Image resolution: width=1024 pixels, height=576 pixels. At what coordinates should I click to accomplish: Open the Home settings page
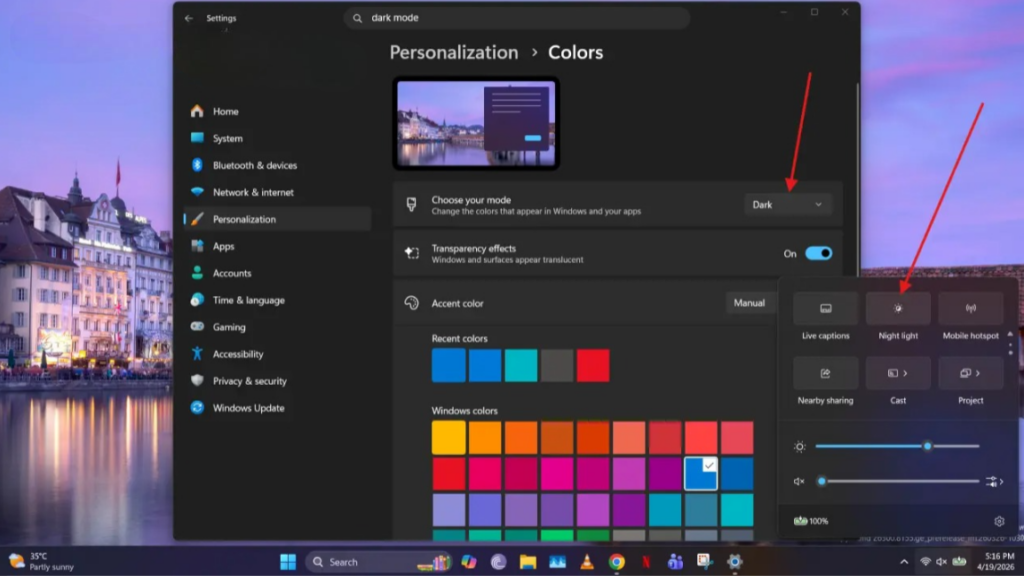(x=278, y=112)
